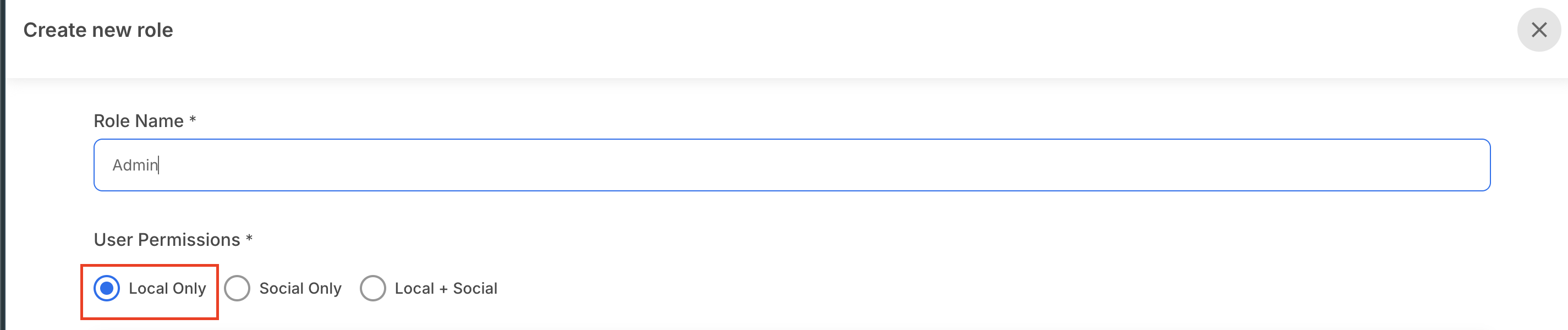Click the "Social Only" label text
1568x330 pixels.
[x=300, y=288]
